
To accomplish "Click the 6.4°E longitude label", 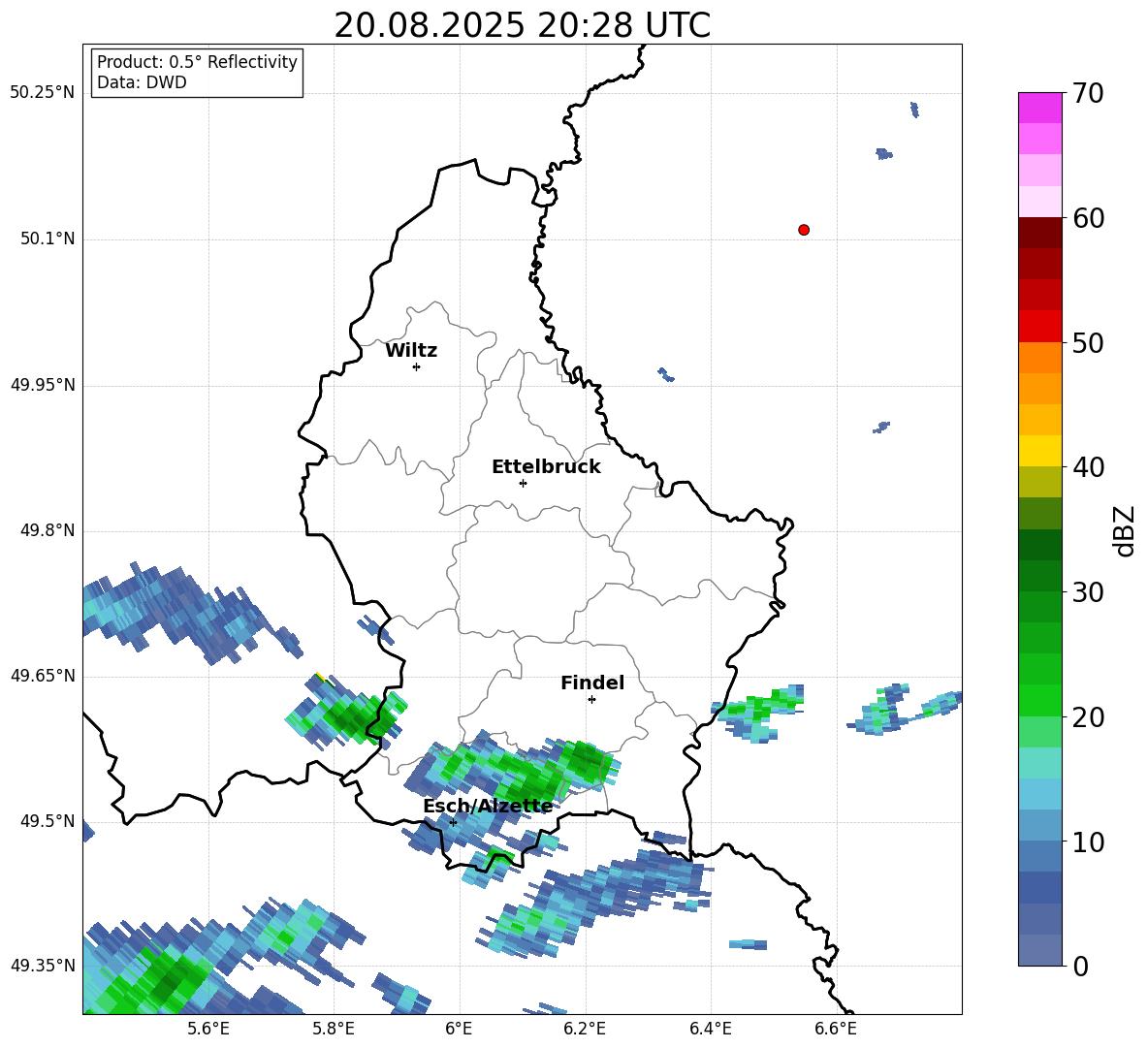I will pos(710,1029).
